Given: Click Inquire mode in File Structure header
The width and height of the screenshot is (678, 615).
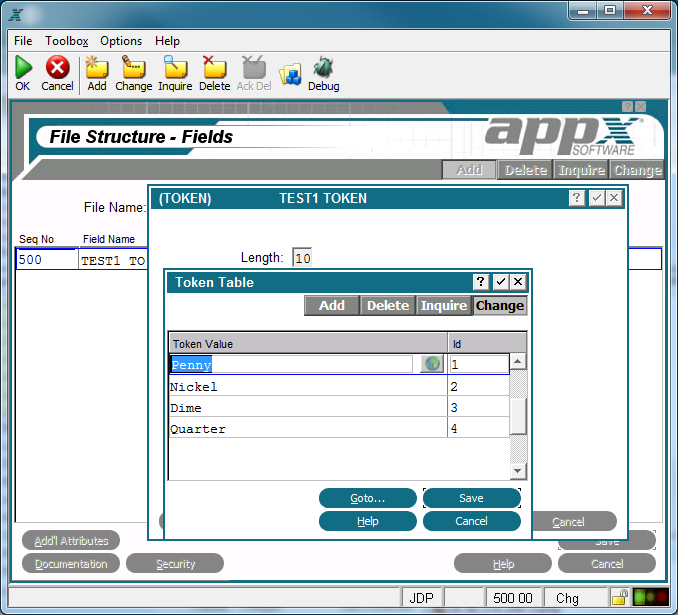Looking at the screenshot, I should [x=581, y=170].
